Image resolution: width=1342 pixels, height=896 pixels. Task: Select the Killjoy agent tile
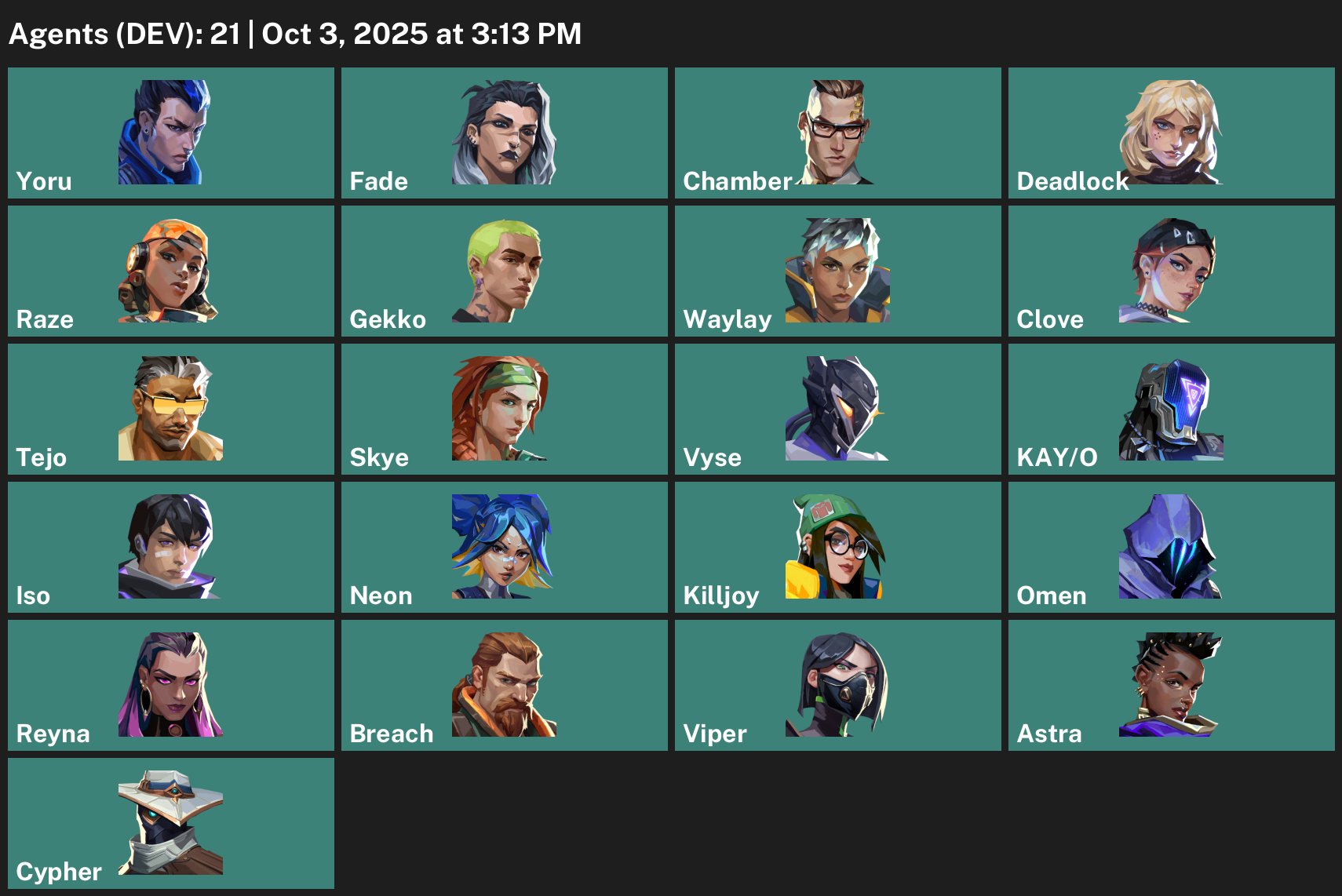tap(837, 547)
